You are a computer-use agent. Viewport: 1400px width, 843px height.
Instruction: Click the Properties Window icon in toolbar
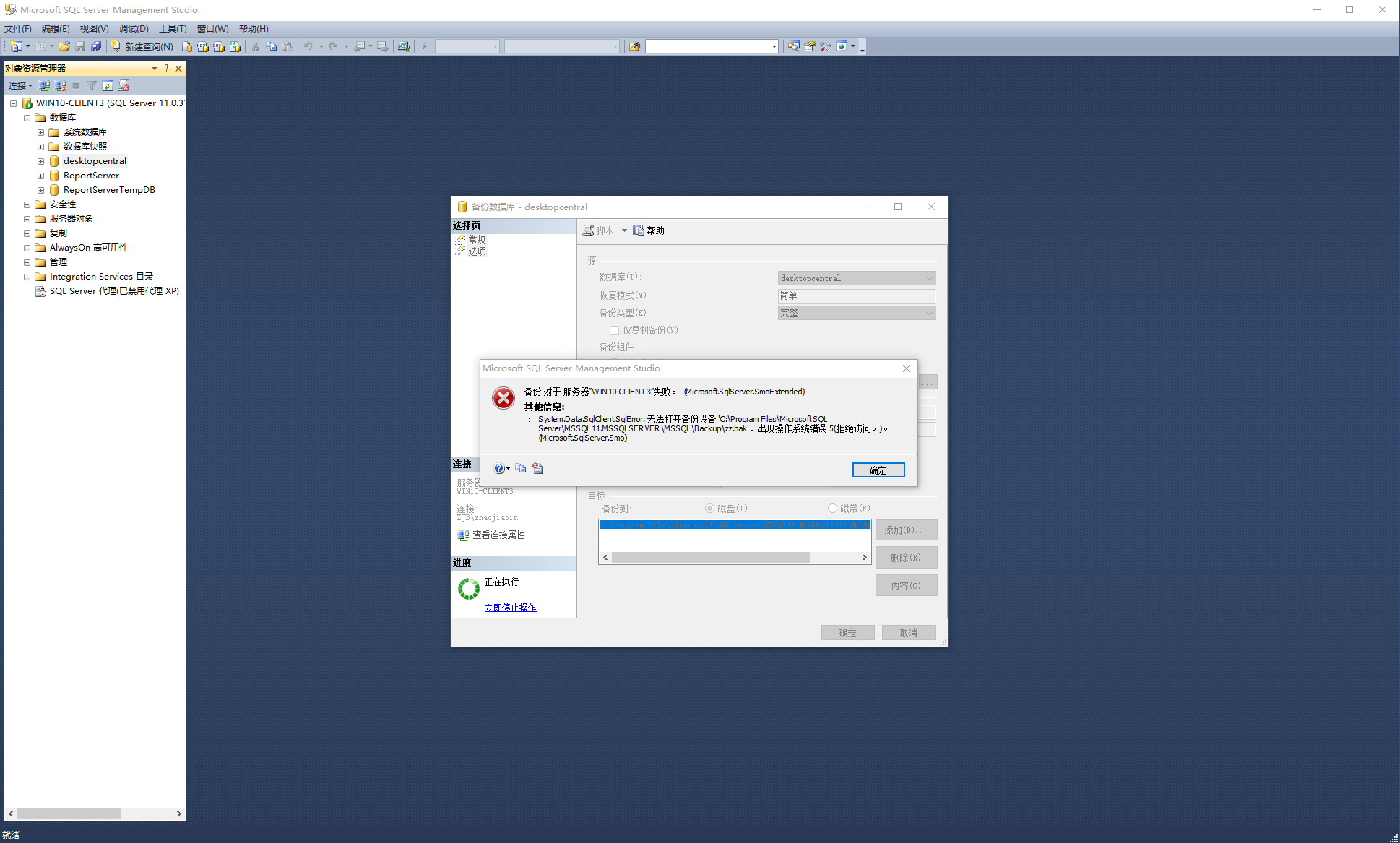pos(809,46)
